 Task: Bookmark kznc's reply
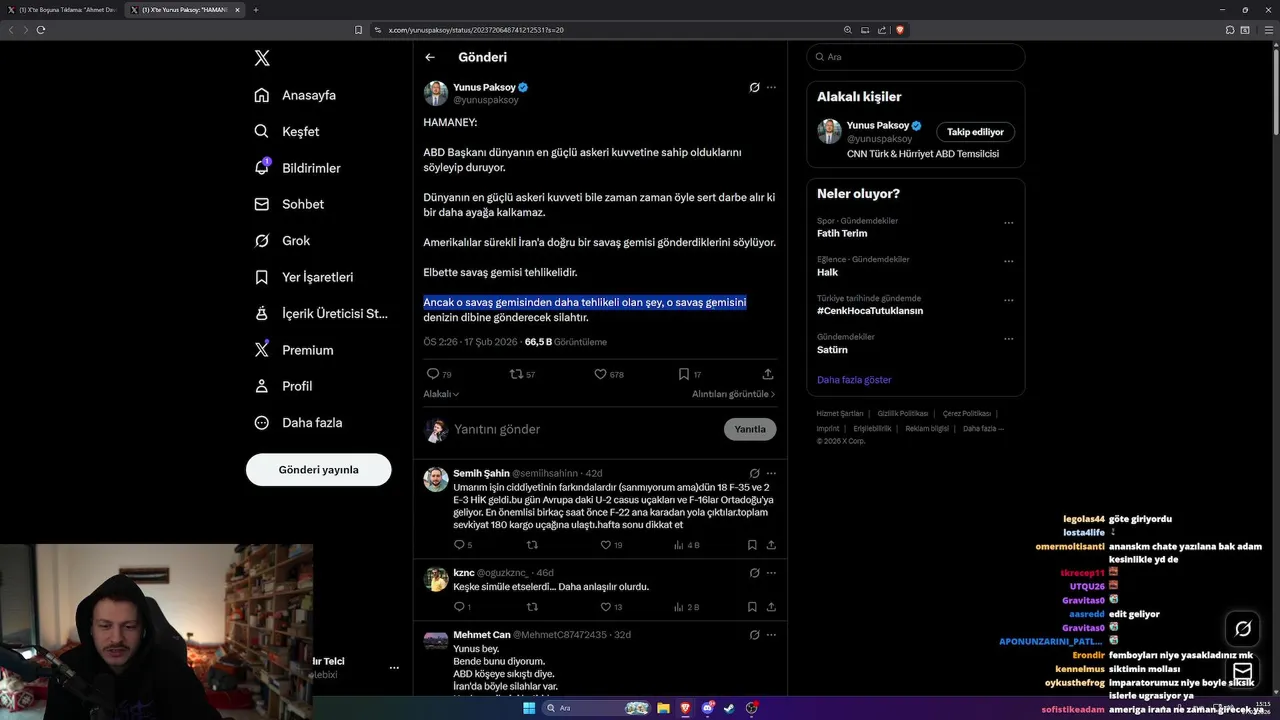click(752, 607)
